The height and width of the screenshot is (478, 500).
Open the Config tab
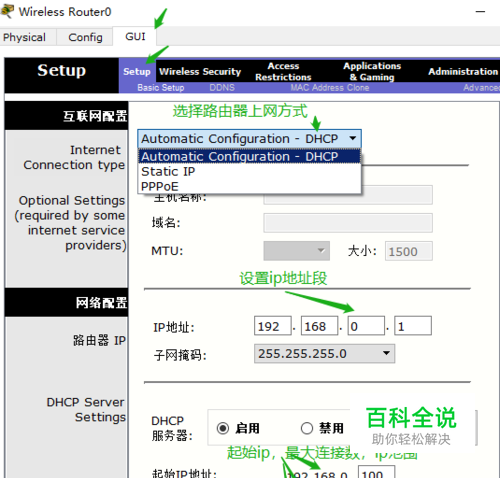pos(85,37)
